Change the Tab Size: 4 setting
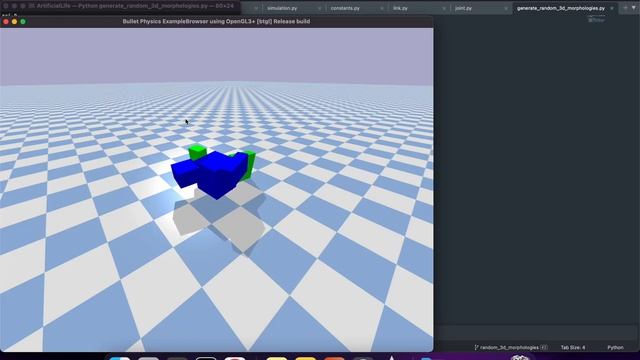This screenshot has width=640, height=360. [x=573, y=347]
